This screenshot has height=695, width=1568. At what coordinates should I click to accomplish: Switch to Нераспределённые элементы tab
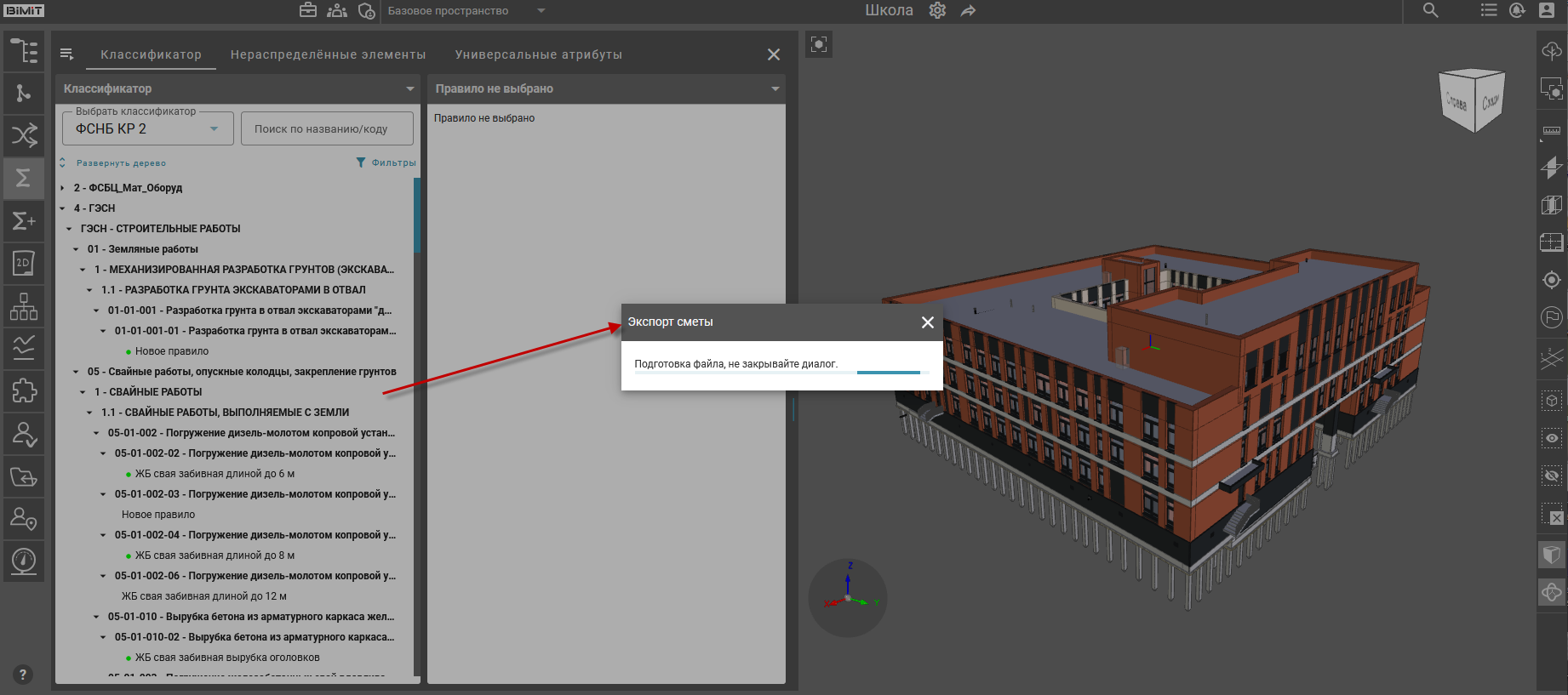point(328,54)
